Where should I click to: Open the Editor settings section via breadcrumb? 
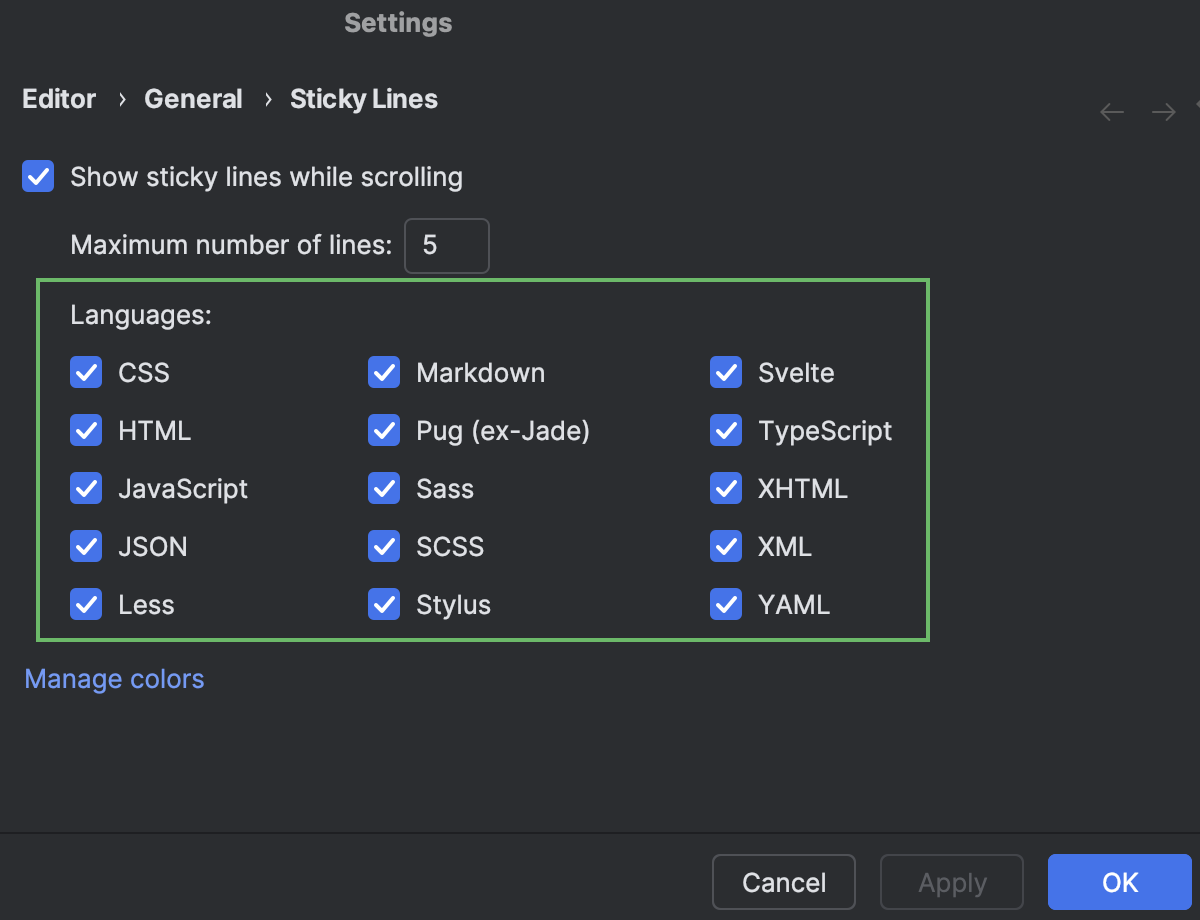point(58,98)
